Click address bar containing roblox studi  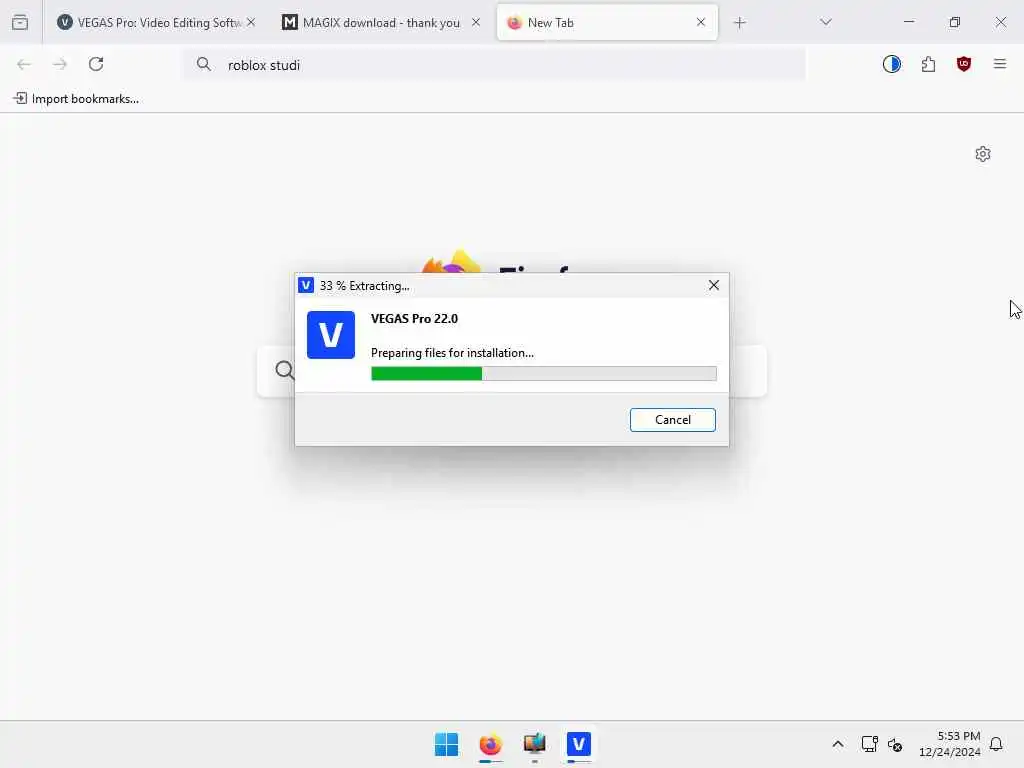coord(495,65)
